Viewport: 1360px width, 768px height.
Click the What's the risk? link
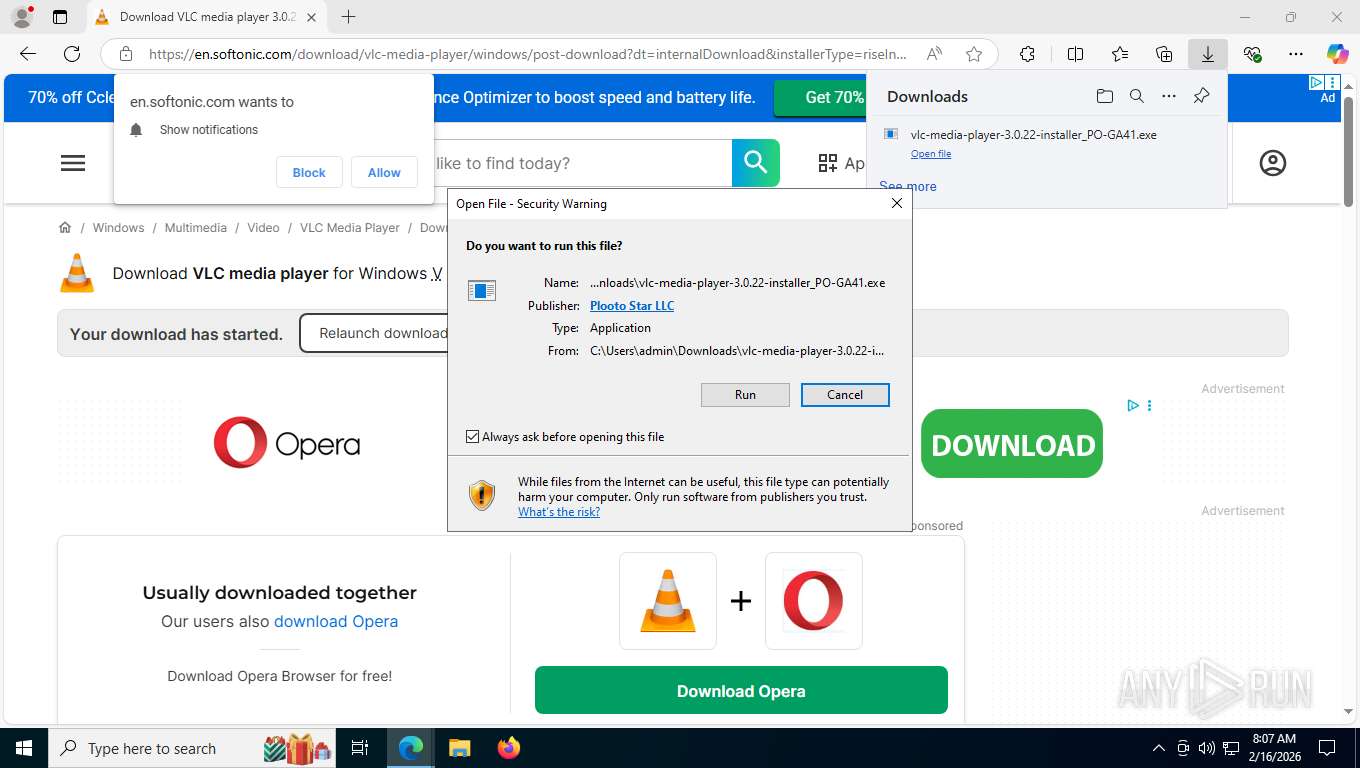(559, 512)
